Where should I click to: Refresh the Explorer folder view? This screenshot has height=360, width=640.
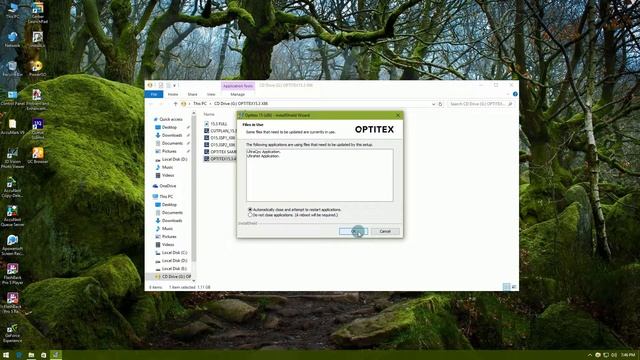point(440,104)
